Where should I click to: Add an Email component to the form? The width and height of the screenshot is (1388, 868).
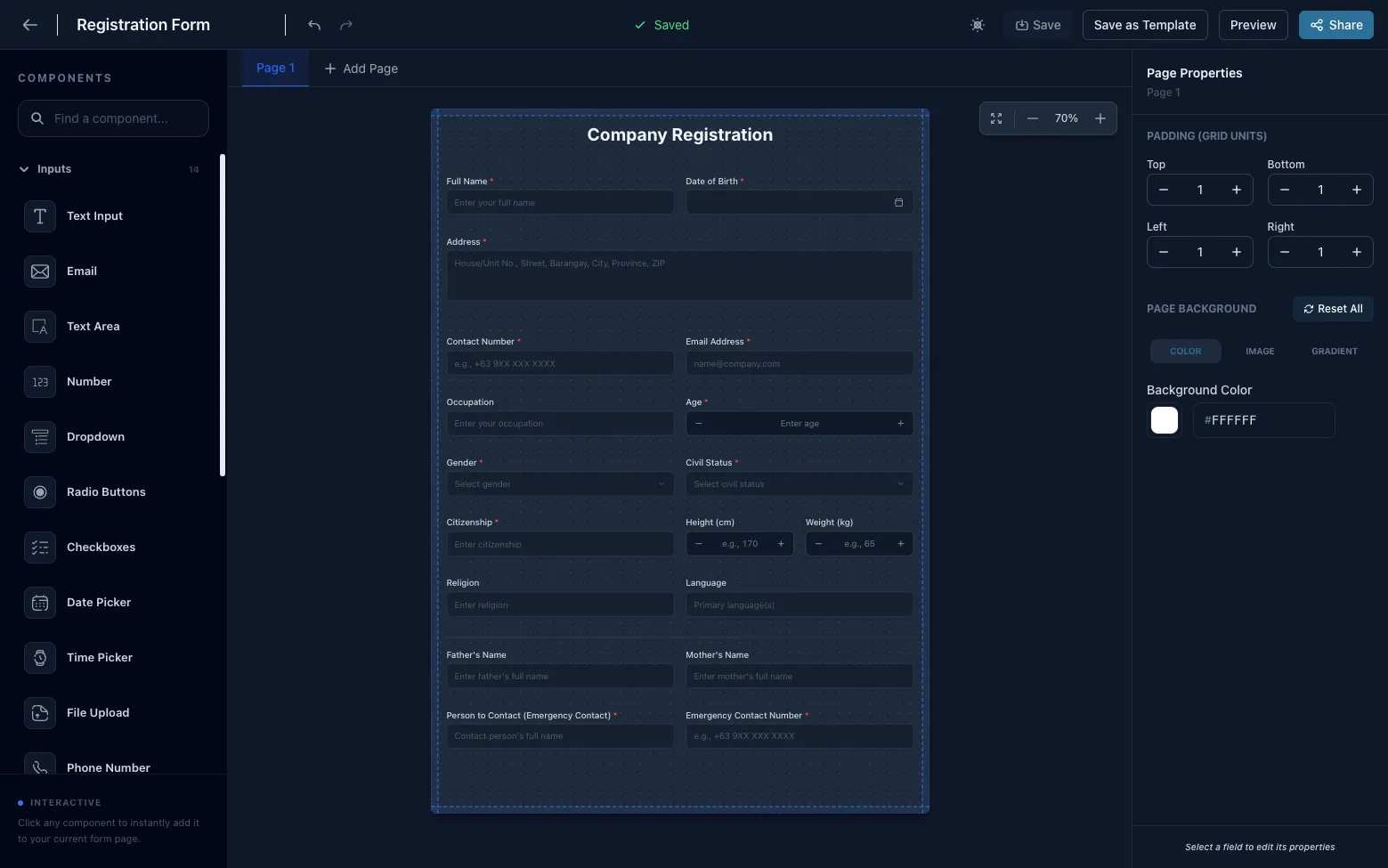pos(82,271)
